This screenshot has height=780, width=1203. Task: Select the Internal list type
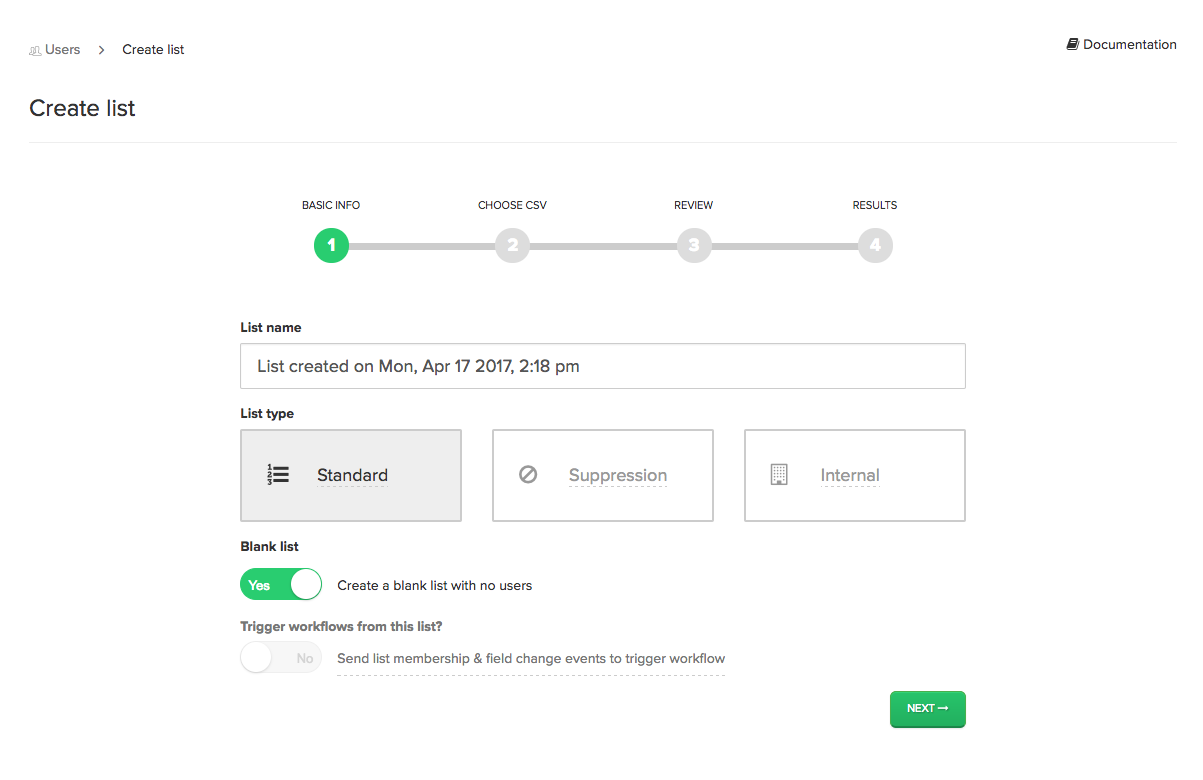[855, 476]
